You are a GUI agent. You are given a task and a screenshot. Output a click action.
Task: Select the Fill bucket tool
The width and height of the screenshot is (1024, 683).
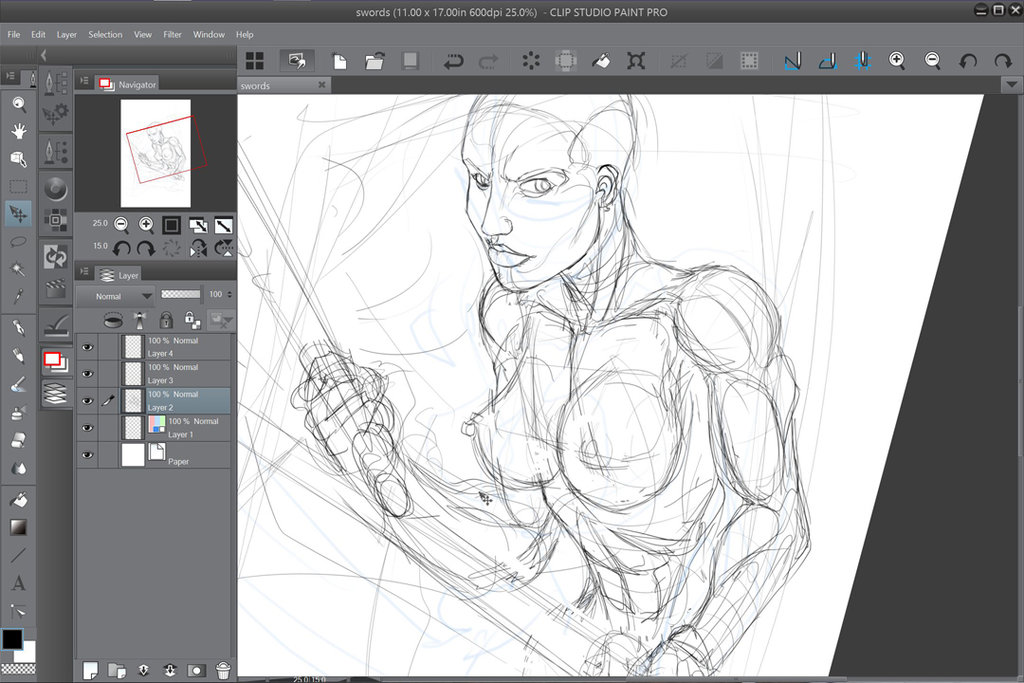click(18, 497)
